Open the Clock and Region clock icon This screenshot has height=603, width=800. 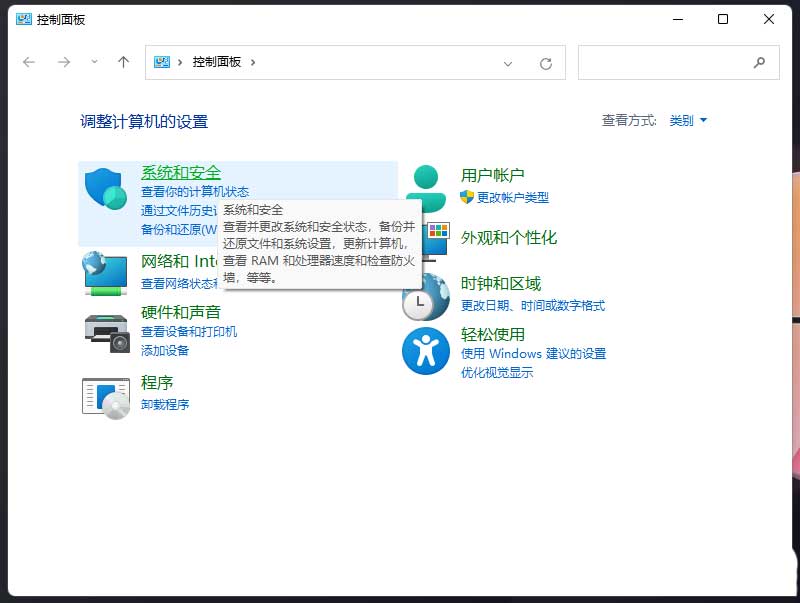click(x=426, y=297)
